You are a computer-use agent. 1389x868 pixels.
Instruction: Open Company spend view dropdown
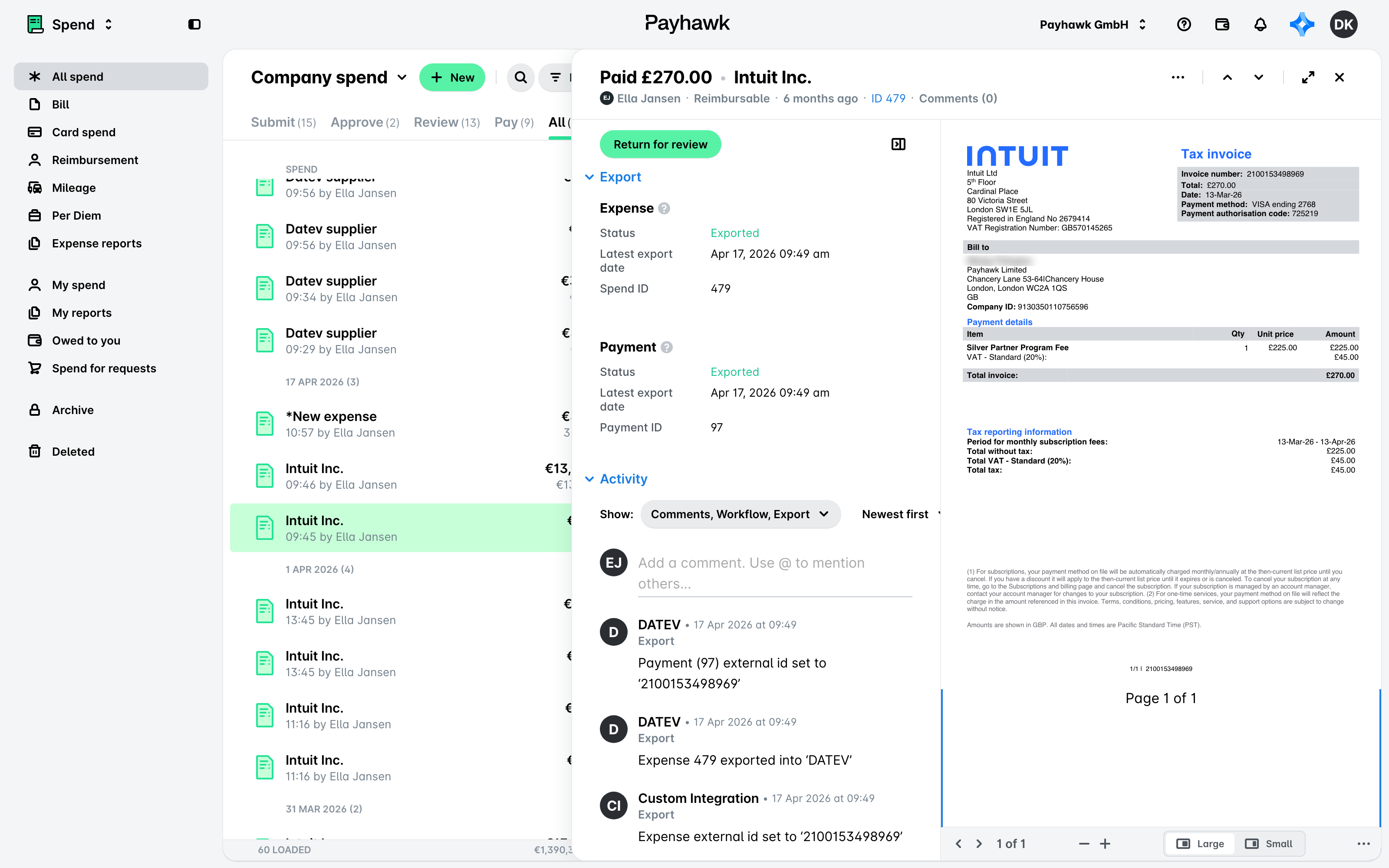click(x=329, y=77)
